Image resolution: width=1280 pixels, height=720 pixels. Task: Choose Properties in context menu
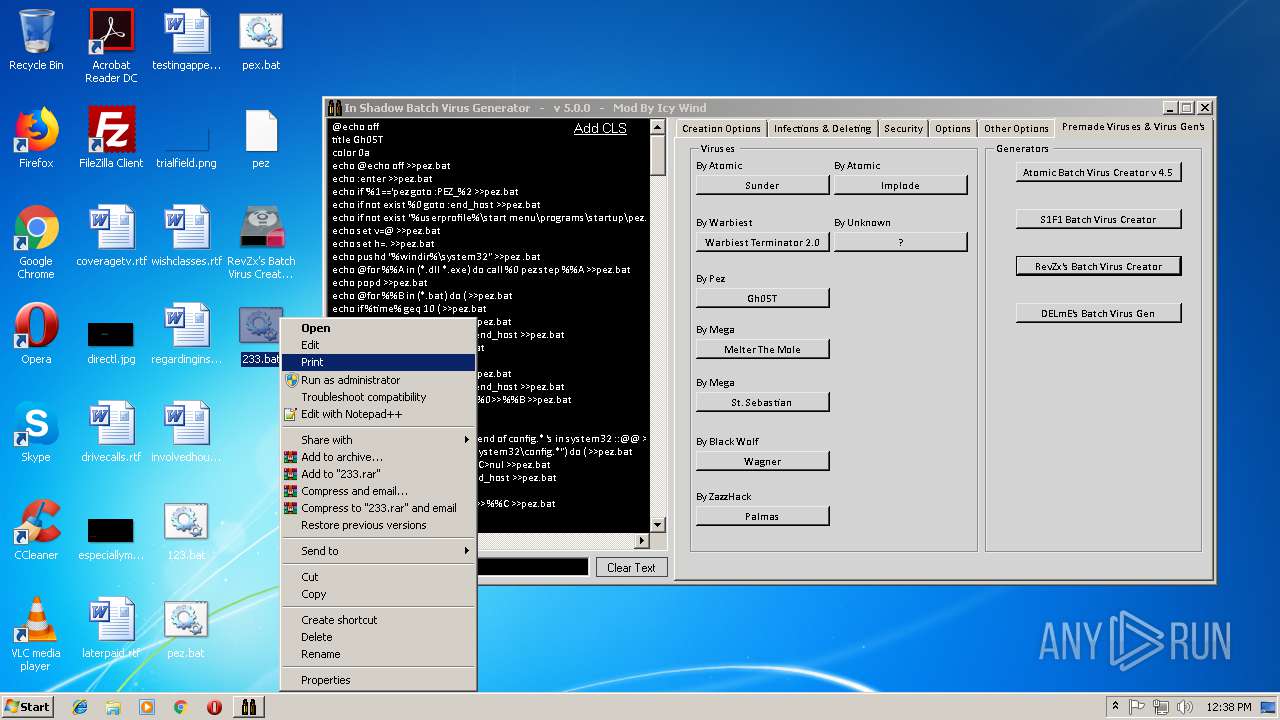coord(378,680)
